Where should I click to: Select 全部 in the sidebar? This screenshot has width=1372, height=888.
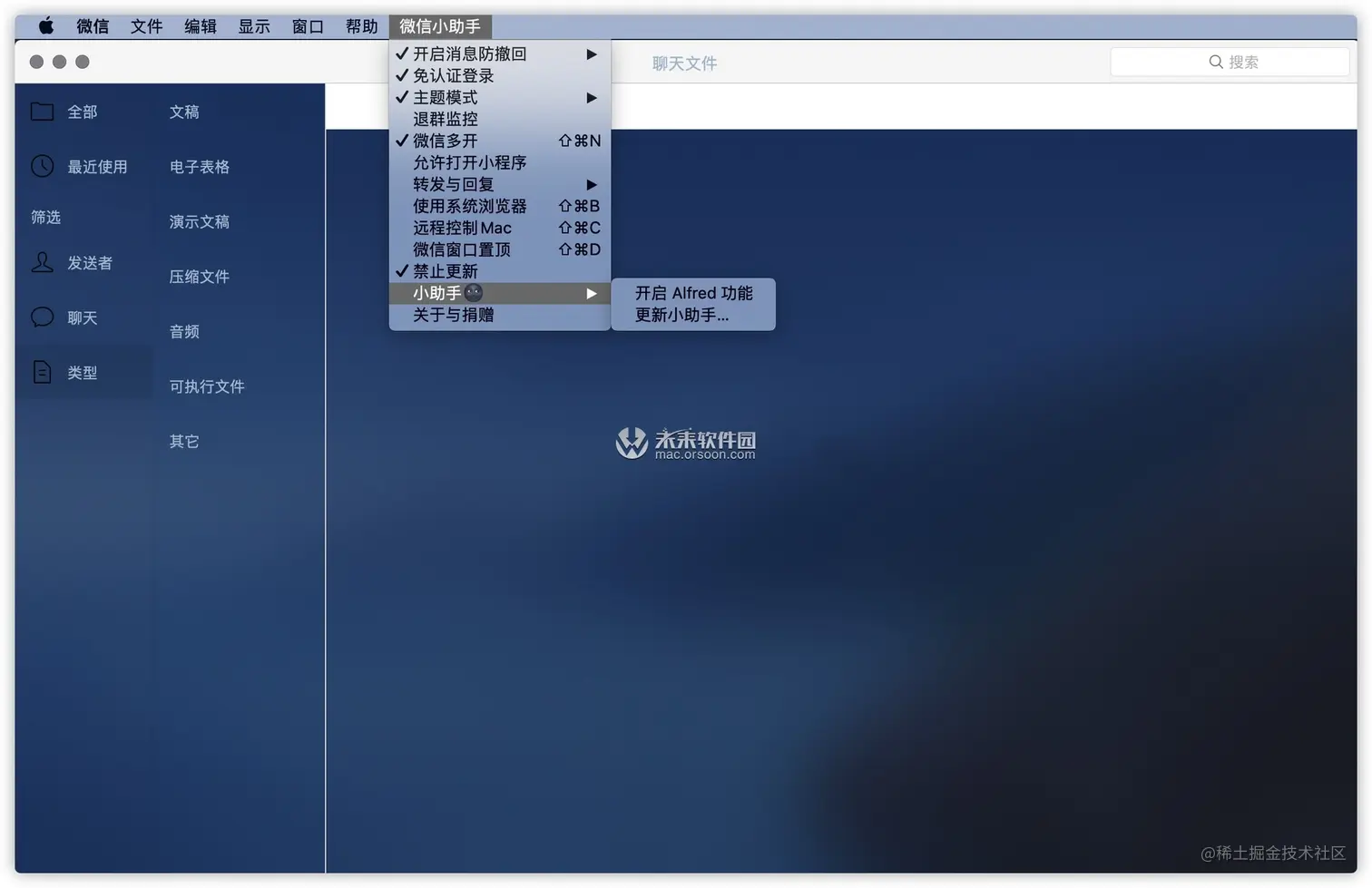[x=84, y=112]
